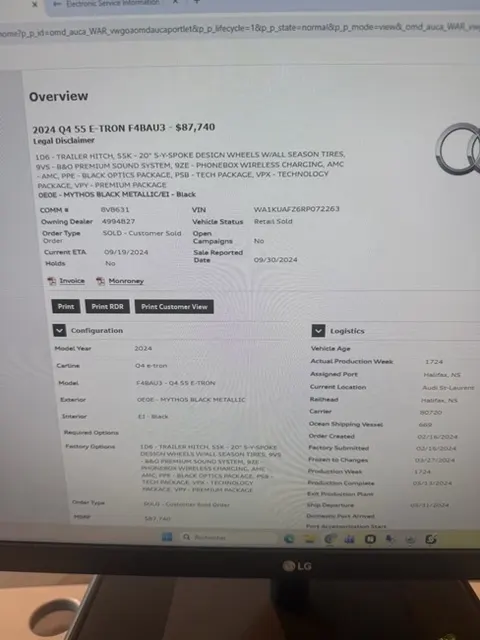Click the COMM number 8VB631
Screen dimensions: 480x640
pos(115,209)
